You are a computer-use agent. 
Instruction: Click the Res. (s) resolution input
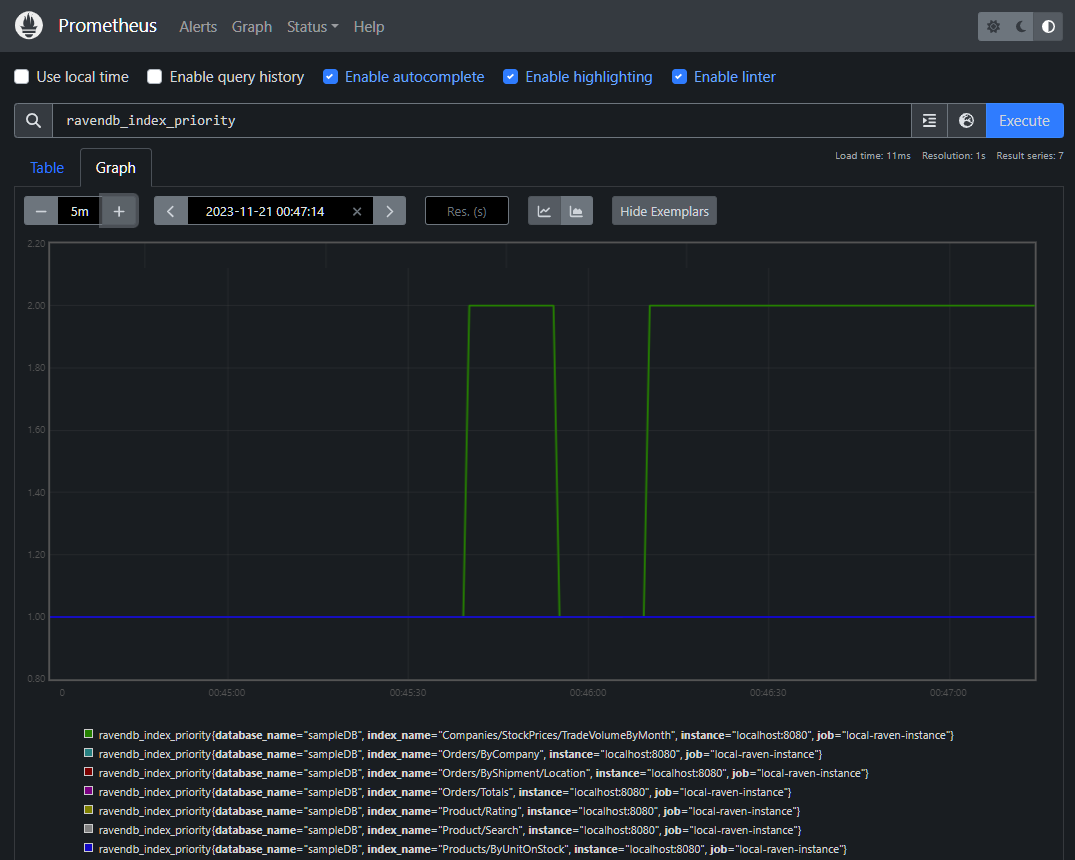coord(467,211)
